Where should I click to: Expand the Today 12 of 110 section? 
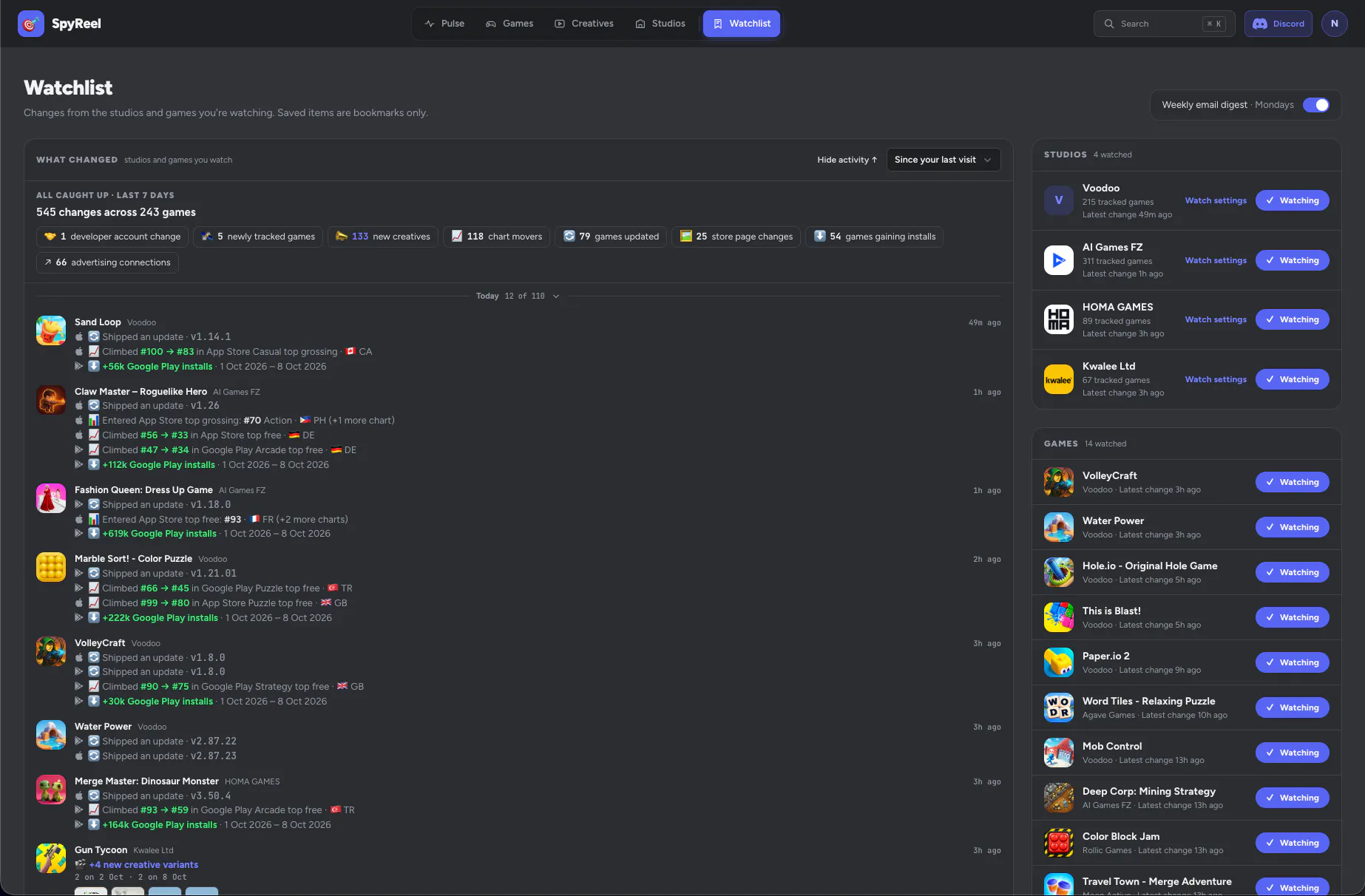pyautogui.click(x=518, y=296)
